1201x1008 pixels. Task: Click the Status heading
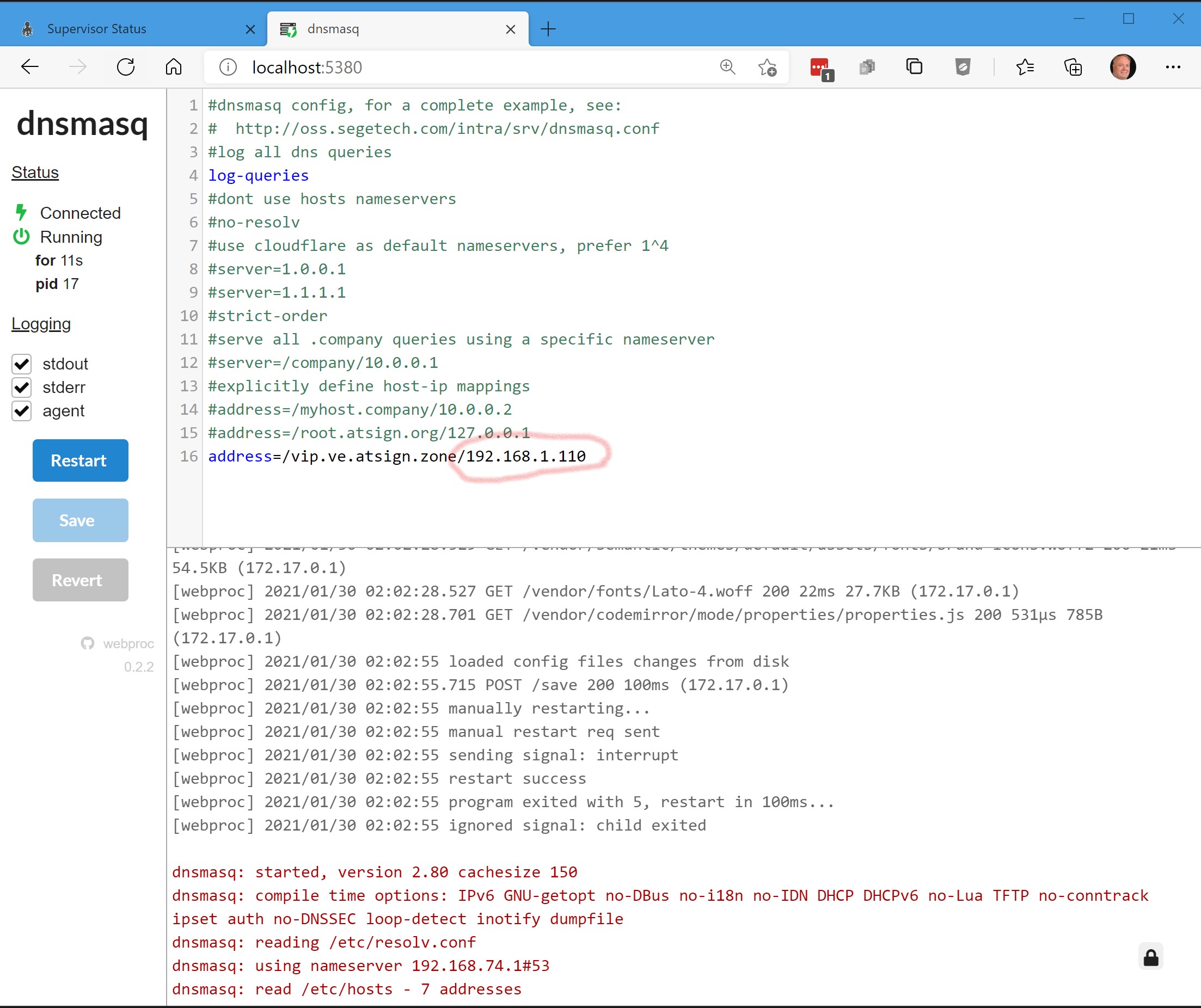[35, 172]
